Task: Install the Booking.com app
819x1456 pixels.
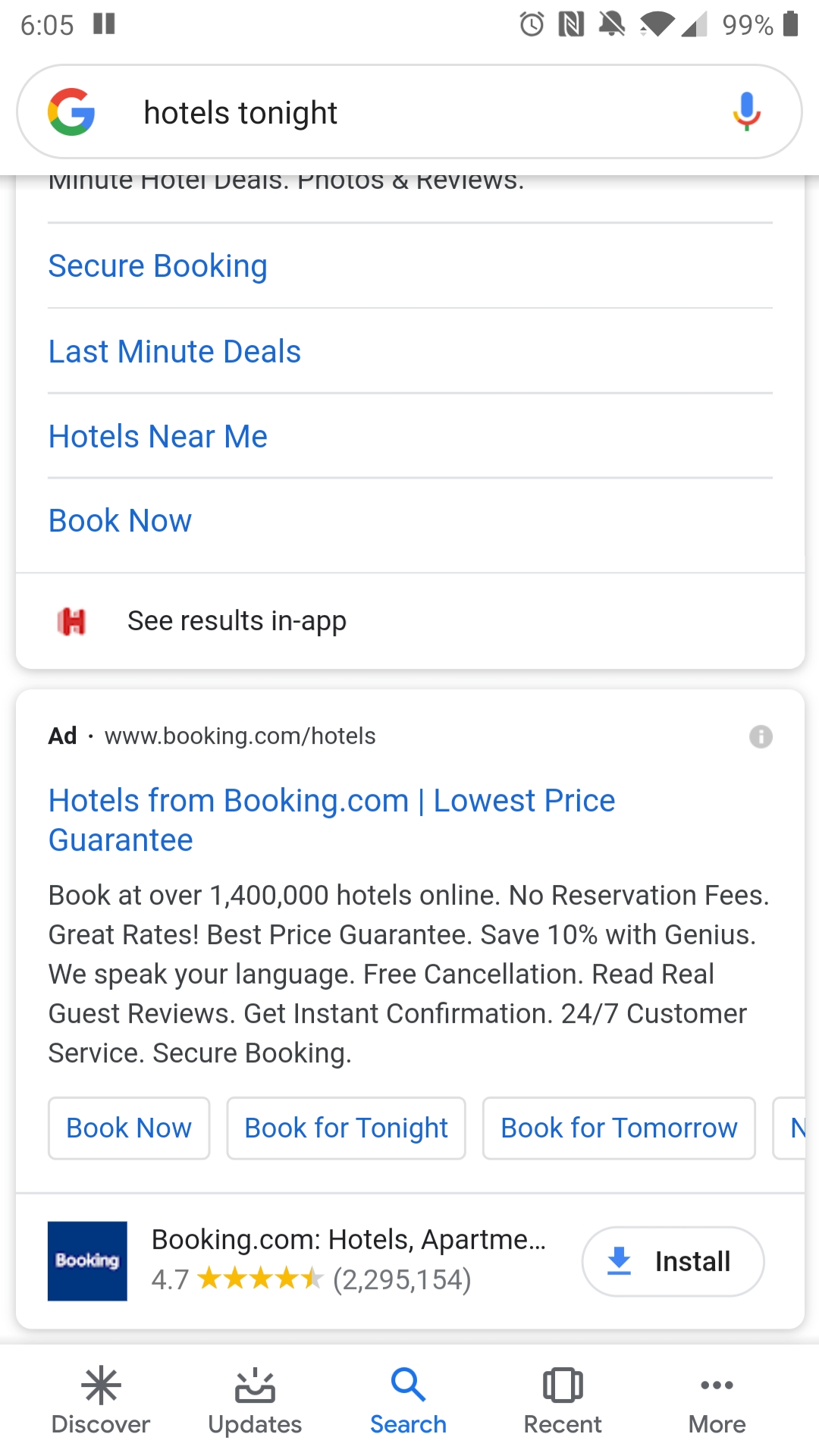Action: pyautogui.click(x=673, y=1261)
